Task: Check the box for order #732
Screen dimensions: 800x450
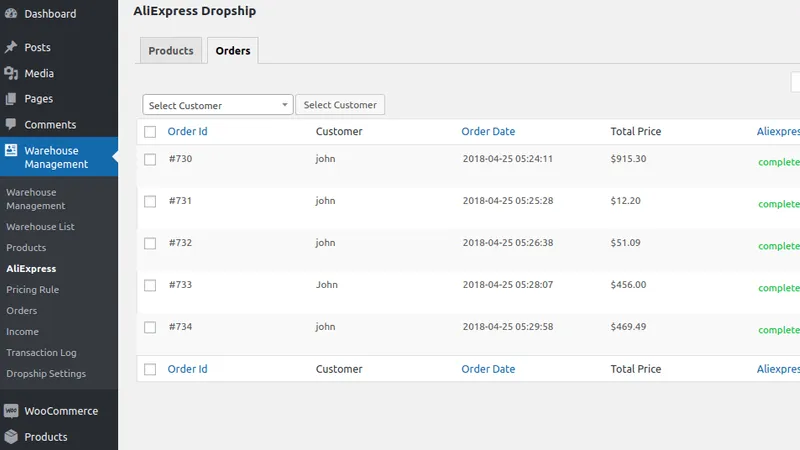Action: (x=150, y=243)
